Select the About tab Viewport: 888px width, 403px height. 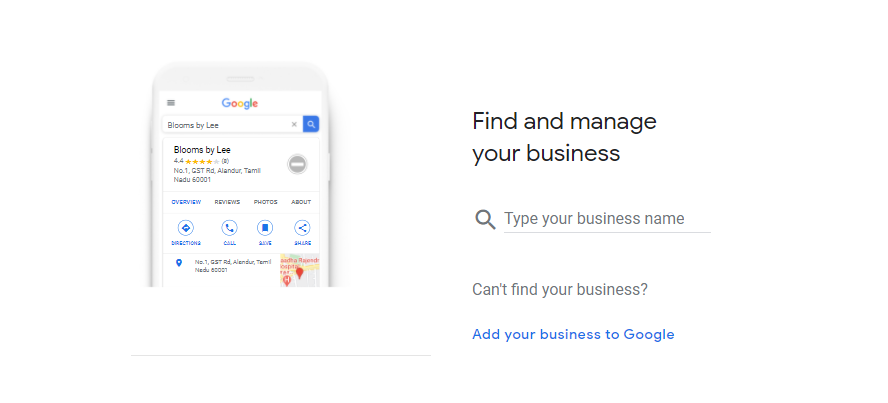pos(301,202)
